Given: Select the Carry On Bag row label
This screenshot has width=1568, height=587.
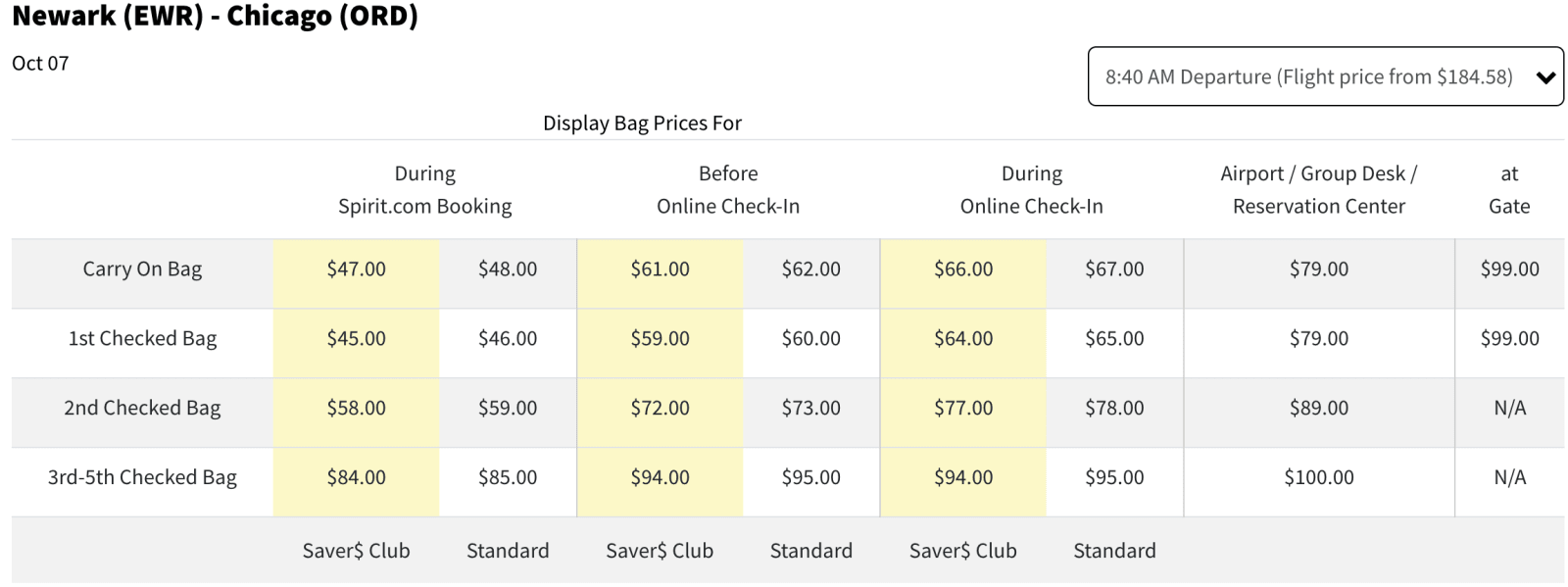Looking at the screenshot, I should (x=142, y=269).
